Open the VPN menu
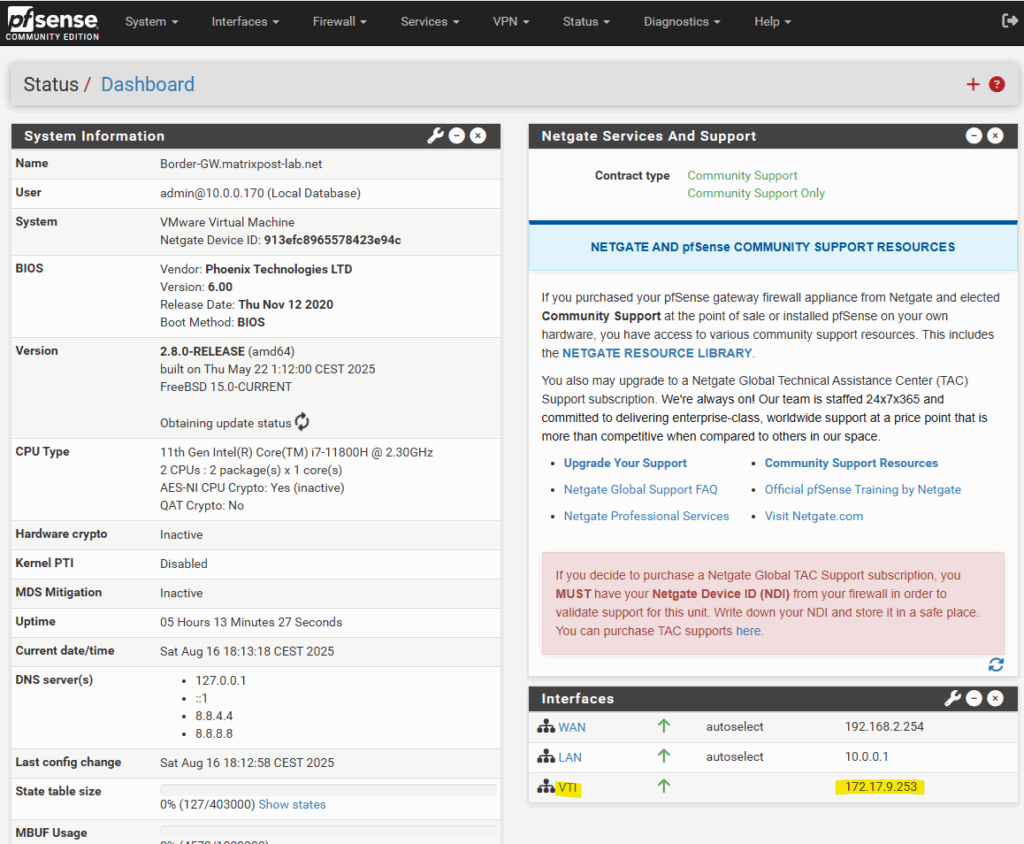Screen dimensions: 1024x844 point(511,22)
